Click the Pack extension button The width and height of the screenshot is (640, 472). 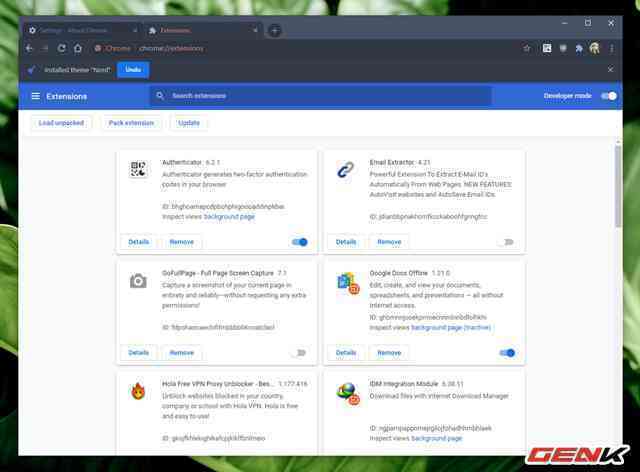[x=131, y=123]
